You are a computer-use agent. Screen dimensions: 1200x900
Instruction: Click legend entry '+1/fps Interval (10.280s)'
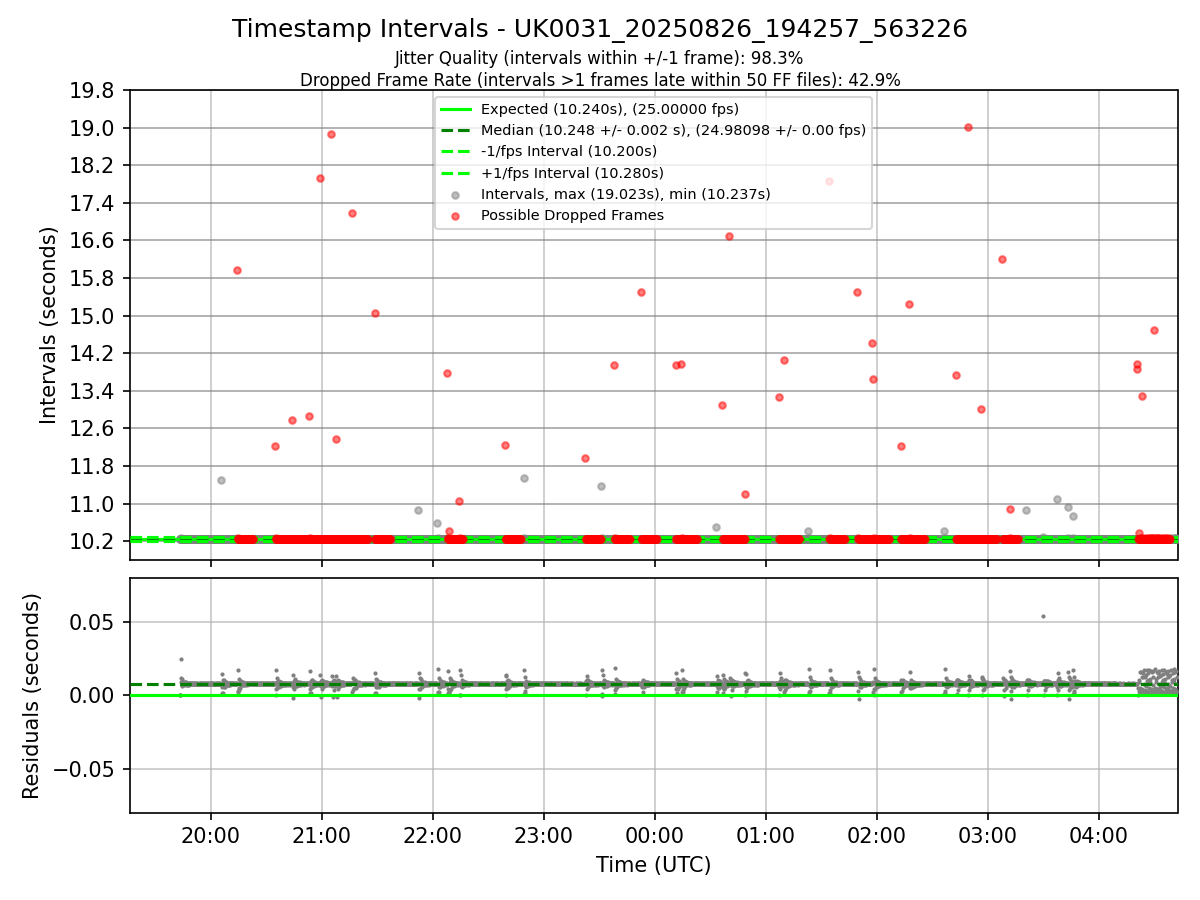tap(572, 173)
